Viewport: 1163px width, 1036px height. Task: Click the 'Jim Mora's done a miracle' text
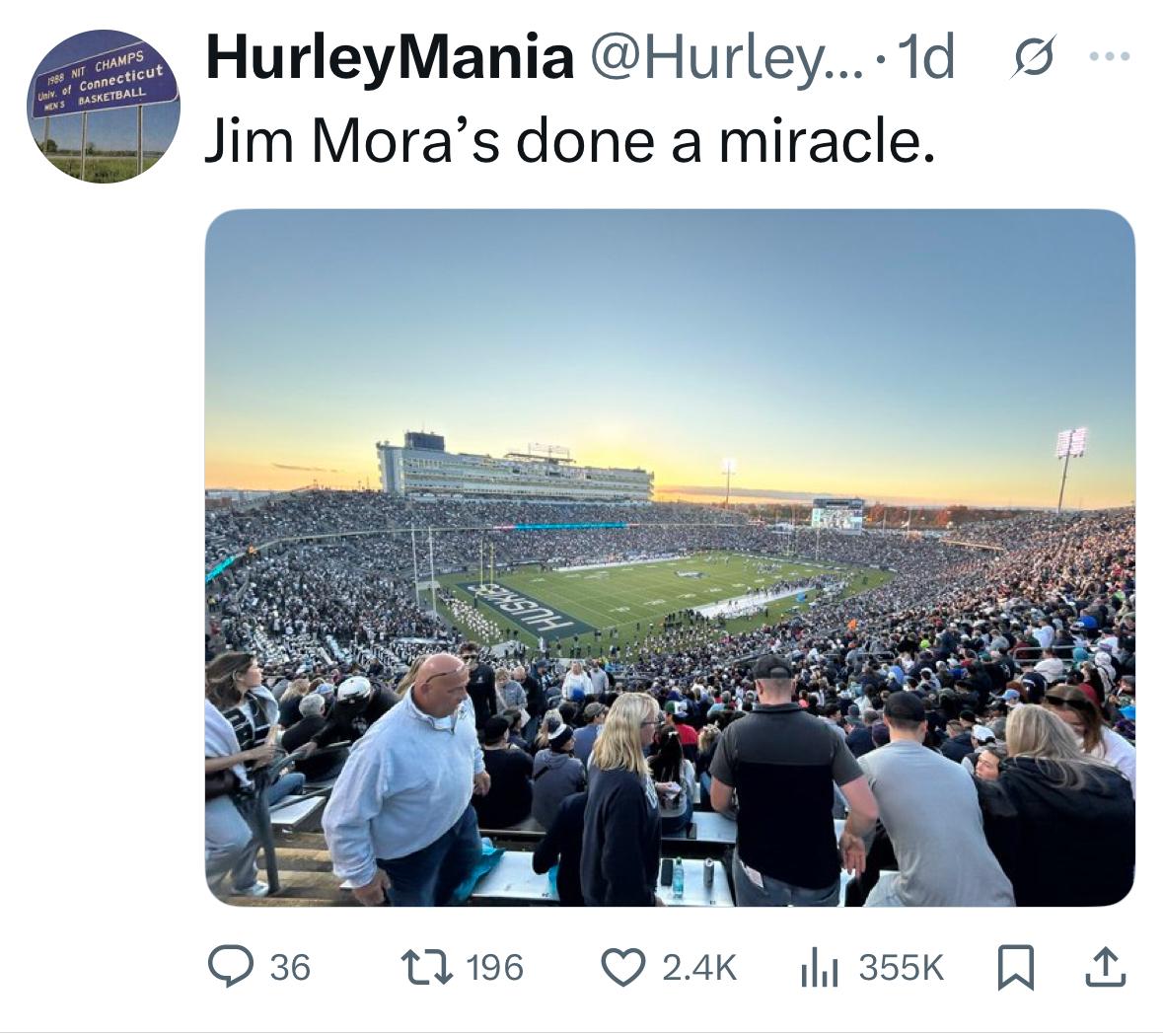[x=569, y=141]
